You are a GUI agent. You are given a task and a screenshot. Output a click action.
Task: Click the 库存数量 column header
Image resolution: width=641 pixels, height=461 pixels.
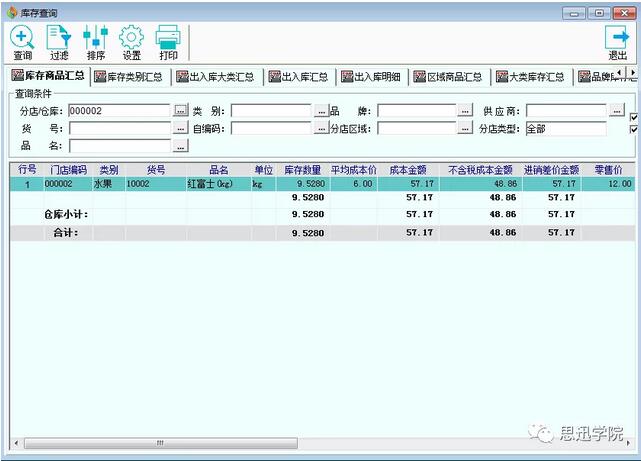coord(302,170)
